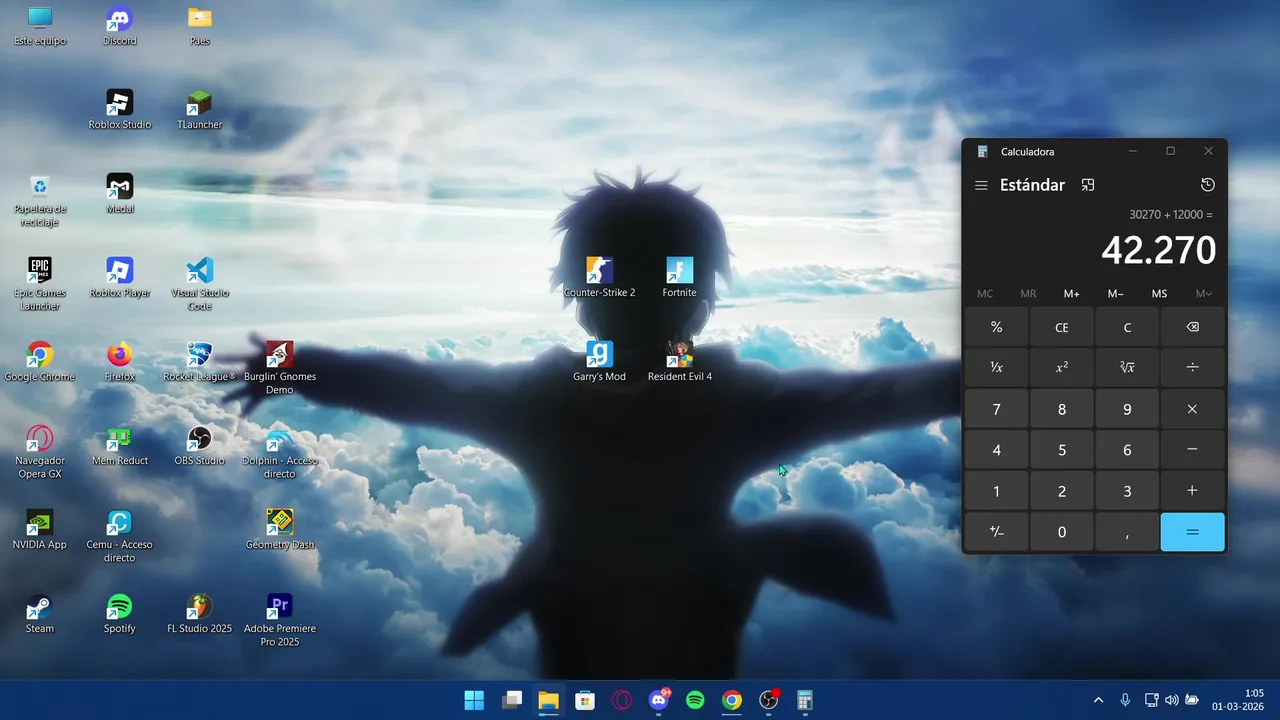Select Geometry Dash desktop icon

pos(280,530)
